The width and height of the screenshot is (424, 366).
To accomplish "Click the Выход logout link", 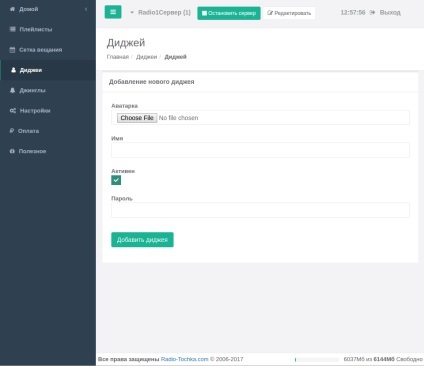I will point(390,13).
